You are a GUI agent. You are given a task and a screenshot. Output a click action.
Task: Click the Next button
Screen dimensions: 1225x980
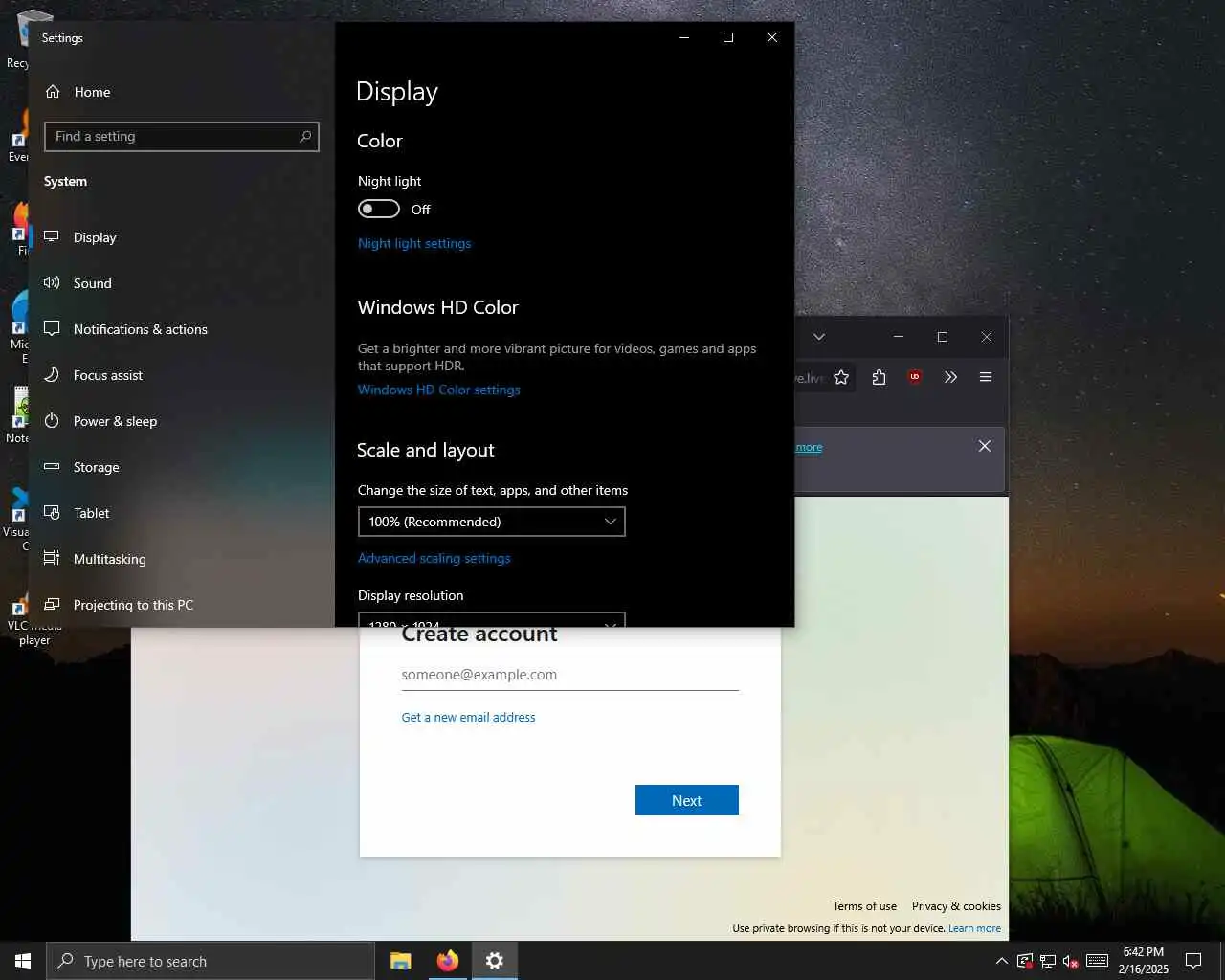pyautogui.click(x=687, y=800)
